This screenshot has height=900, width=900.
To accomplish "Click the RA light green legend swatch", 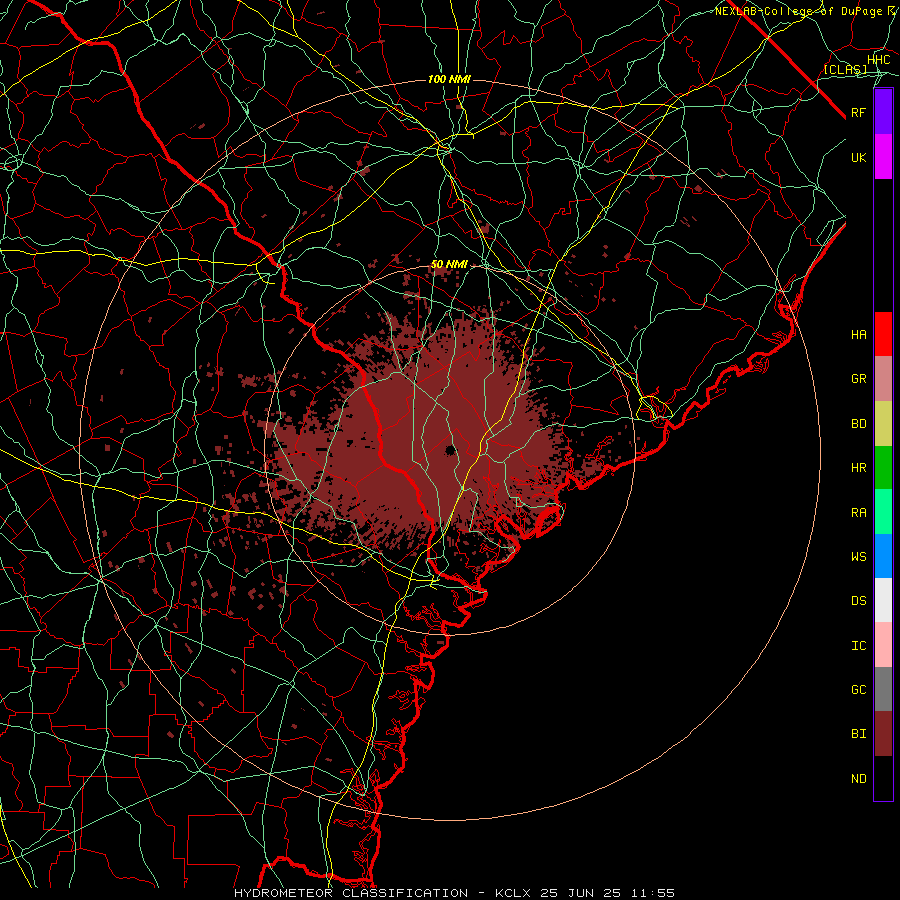I will (883, 512).
